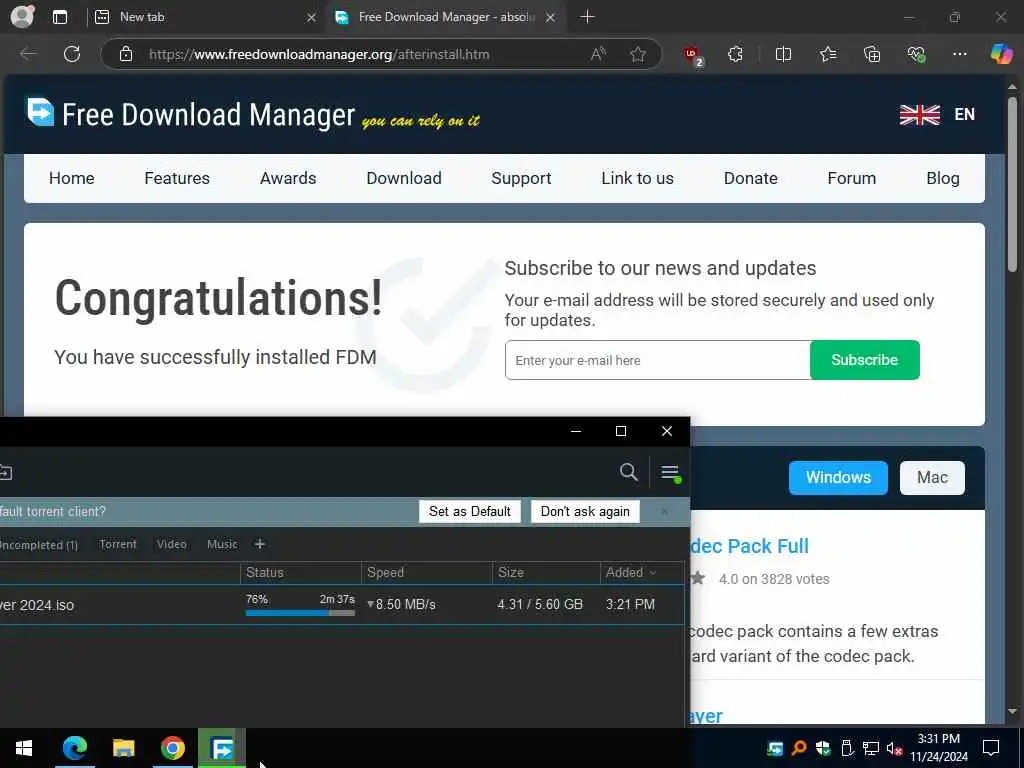This screenshot has height=768, width=1024.
Task: Click the Edge profile avatar icon
Action: [22, 16]
